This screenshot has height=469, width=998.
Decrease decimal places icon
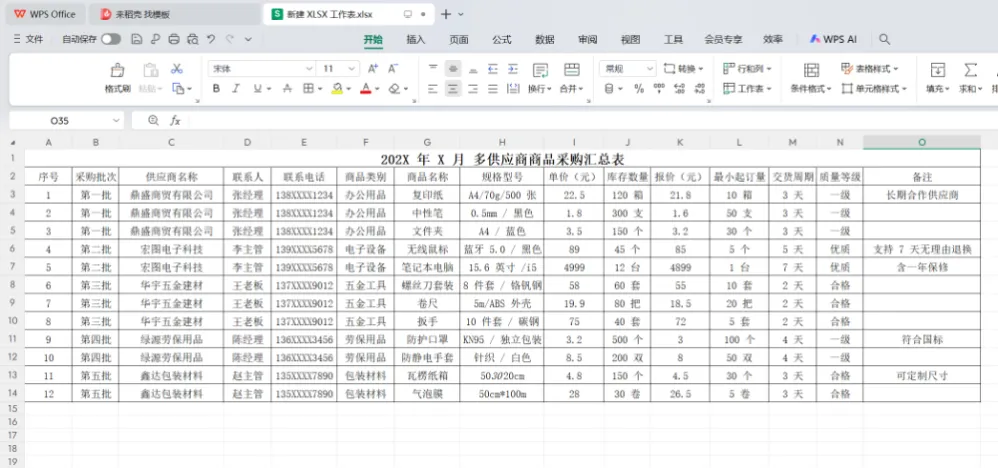point(699,89)
